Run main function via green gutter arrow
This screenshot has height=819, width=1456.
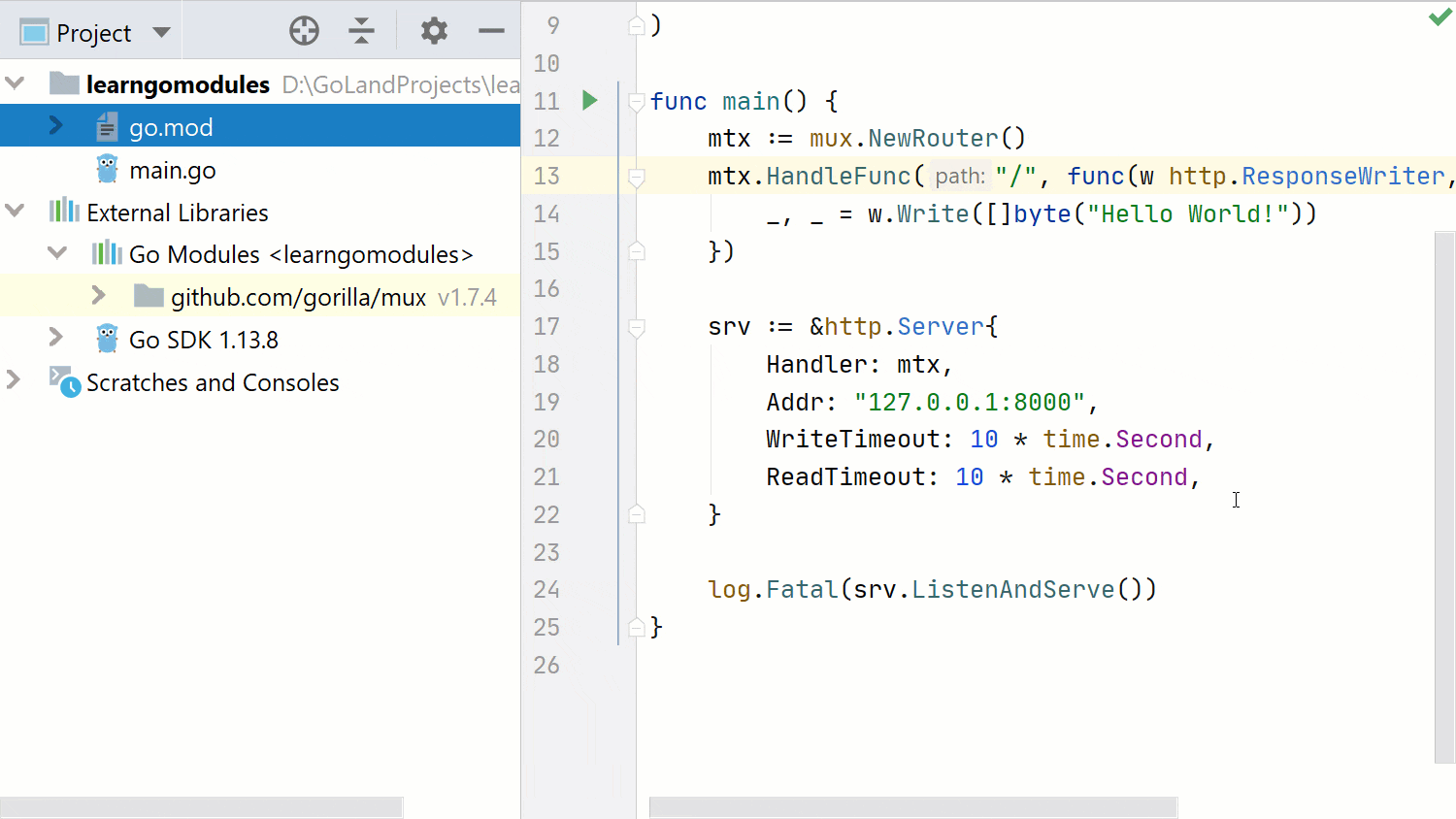point(589,100)
